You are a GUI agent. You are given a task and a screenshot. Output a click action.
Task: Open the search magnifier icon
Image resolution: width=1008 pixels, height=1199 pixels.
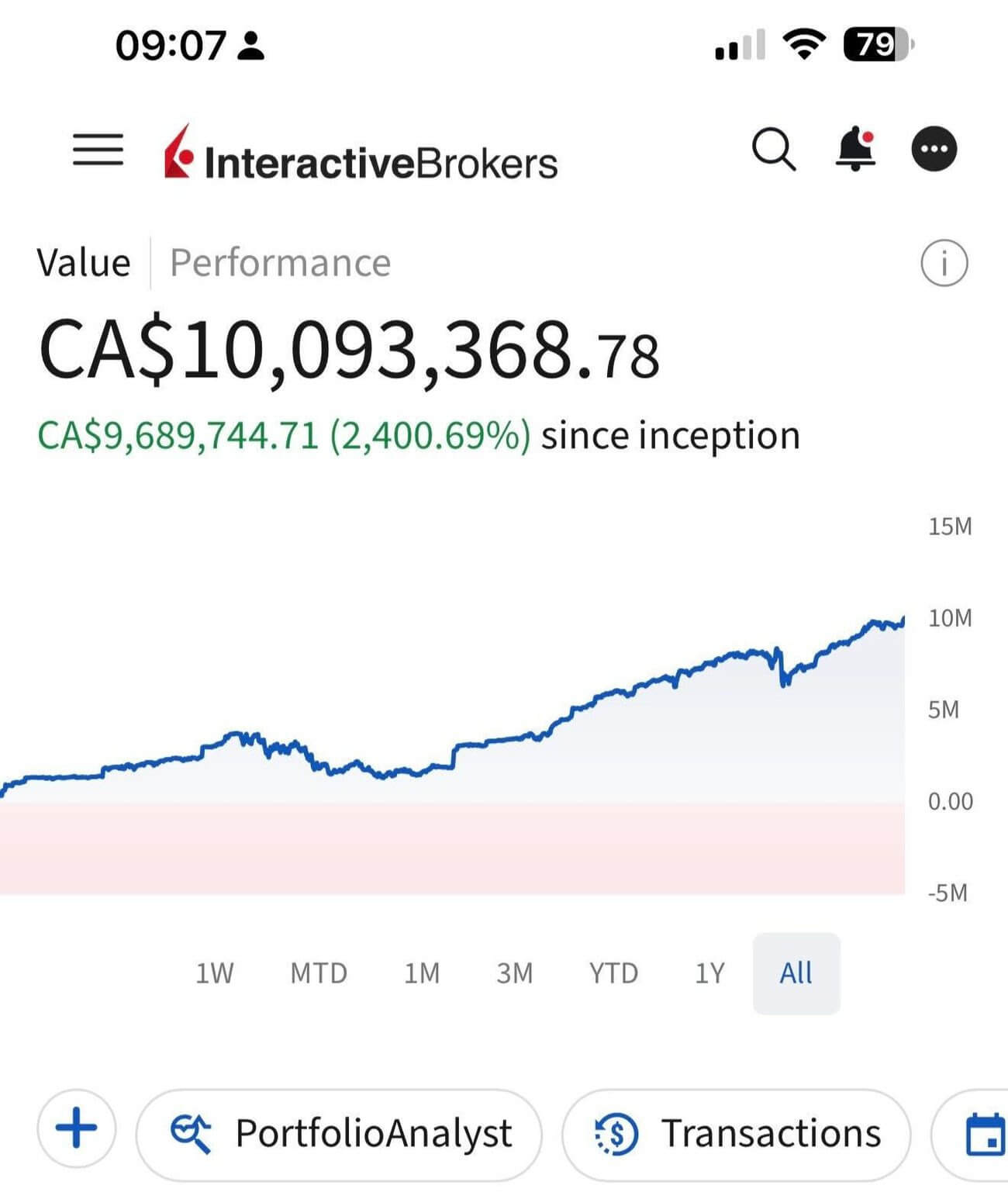pos(773,149)
